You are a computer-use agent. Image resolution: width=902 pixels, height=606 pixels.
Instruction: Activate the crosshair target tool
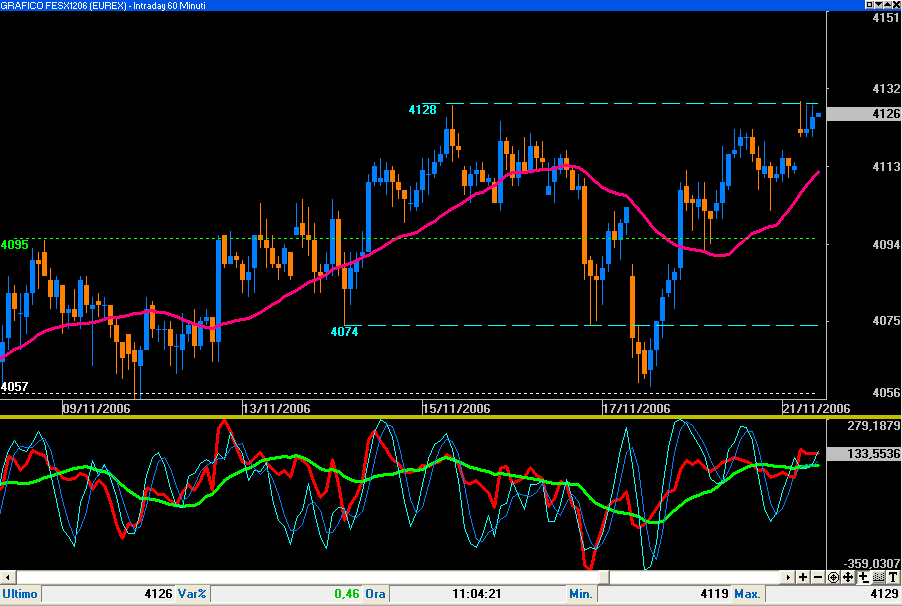(833, 578)
